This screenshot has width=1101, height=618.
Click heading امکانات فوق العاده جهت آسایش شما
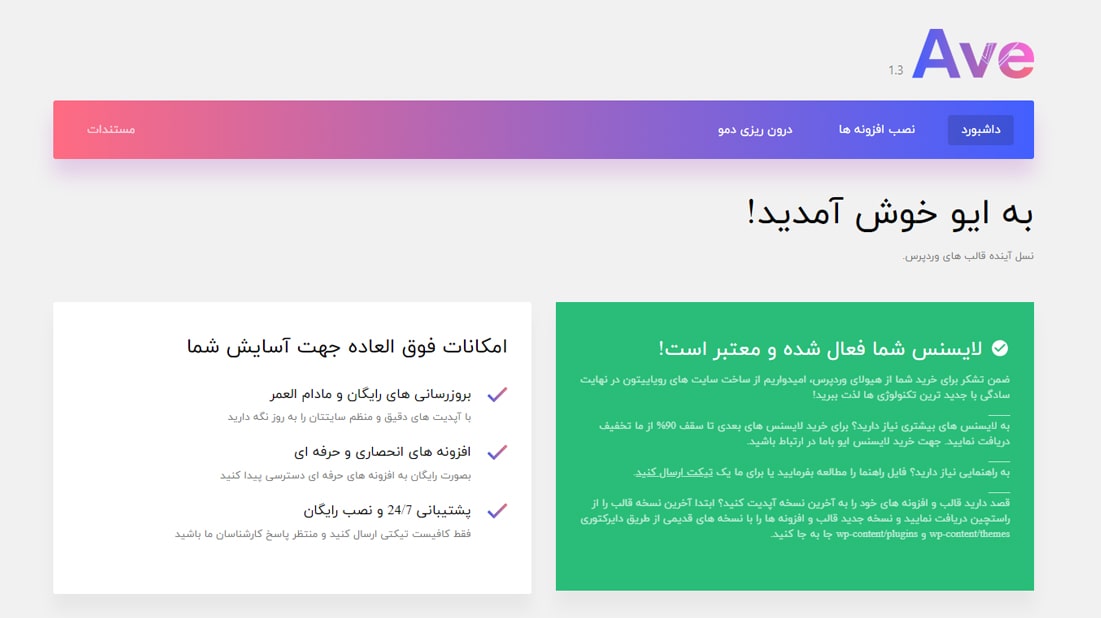coord(347,346)
